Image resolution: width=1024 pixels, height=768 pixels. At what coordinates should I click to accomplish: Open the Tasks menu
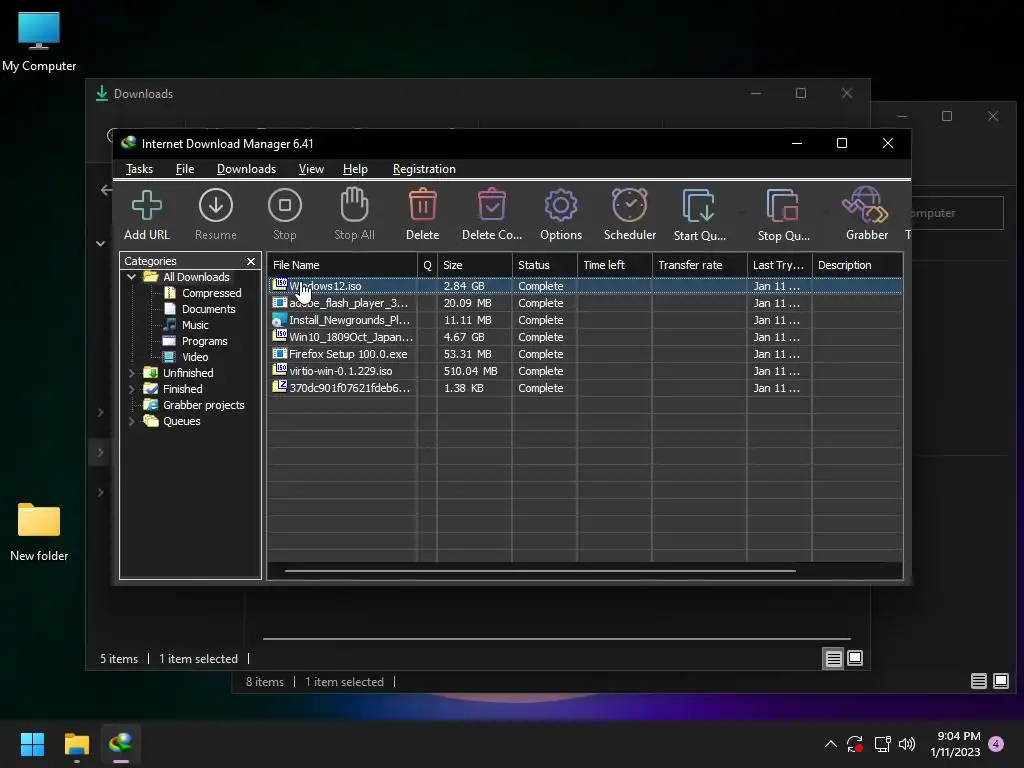pyautogui.click(x=139, y=169)
